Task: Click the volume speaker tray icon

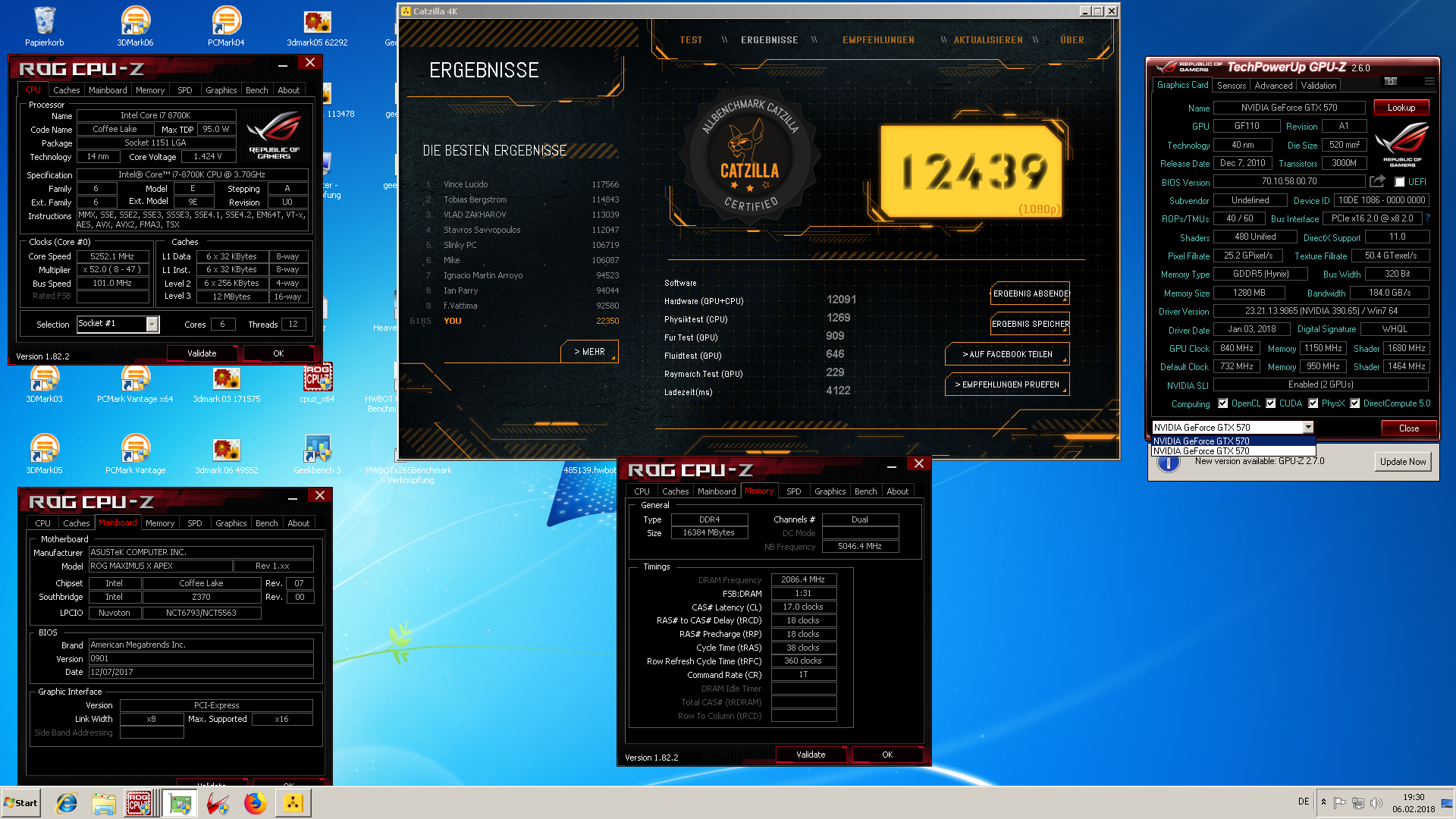Action: click(1376, 803)
